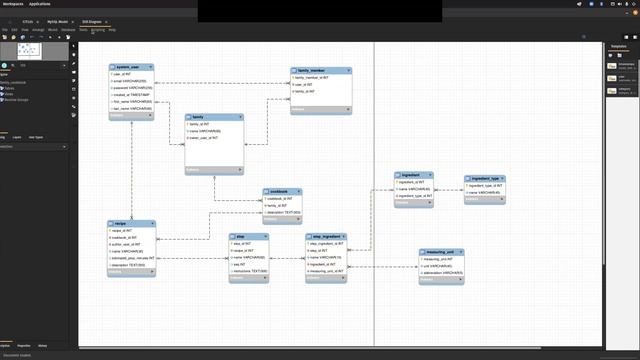Expand Indexes section of family_member table

click(348, 109)
